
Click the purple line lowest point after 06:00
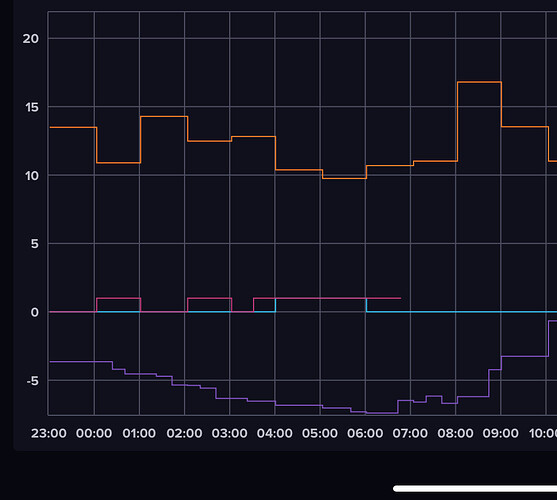382,413
